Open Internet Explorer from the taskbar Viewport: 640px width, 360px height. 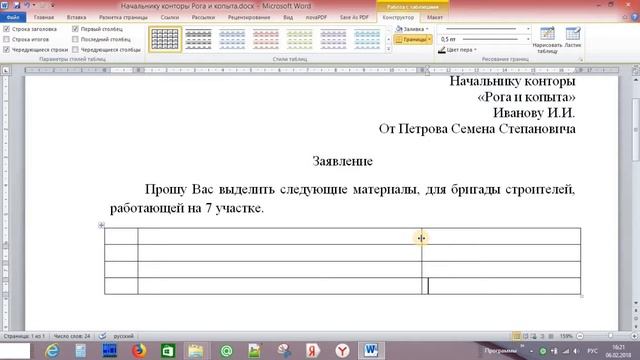[x=52, y=351]
